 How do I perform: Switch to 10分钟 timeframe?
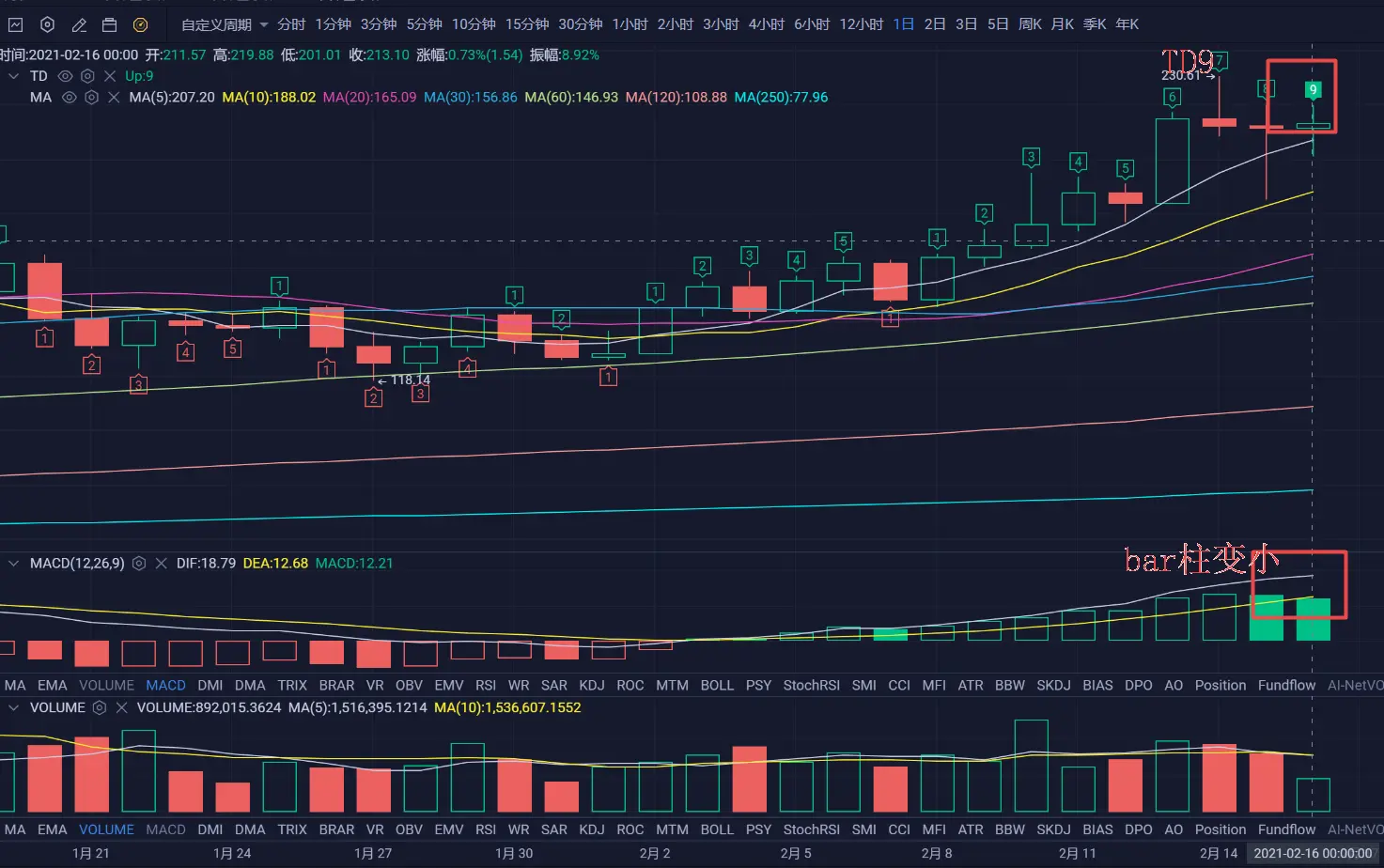click(x=474, y=24)
